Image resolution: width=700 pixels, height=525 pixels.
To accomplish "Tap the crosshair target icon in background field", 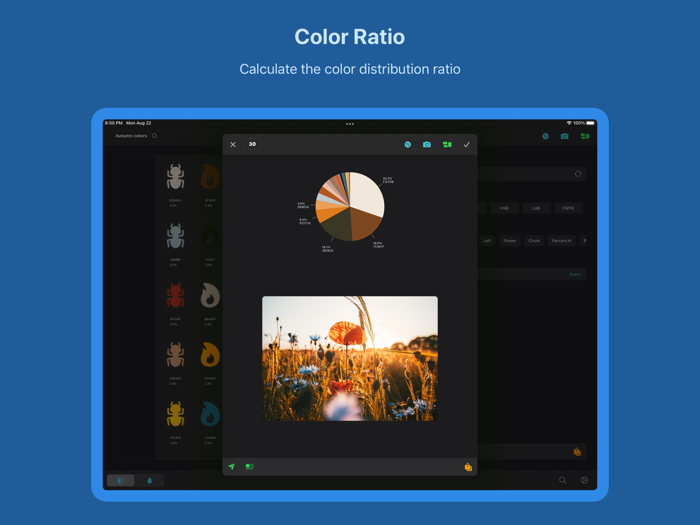I will [x=578, y=174].
